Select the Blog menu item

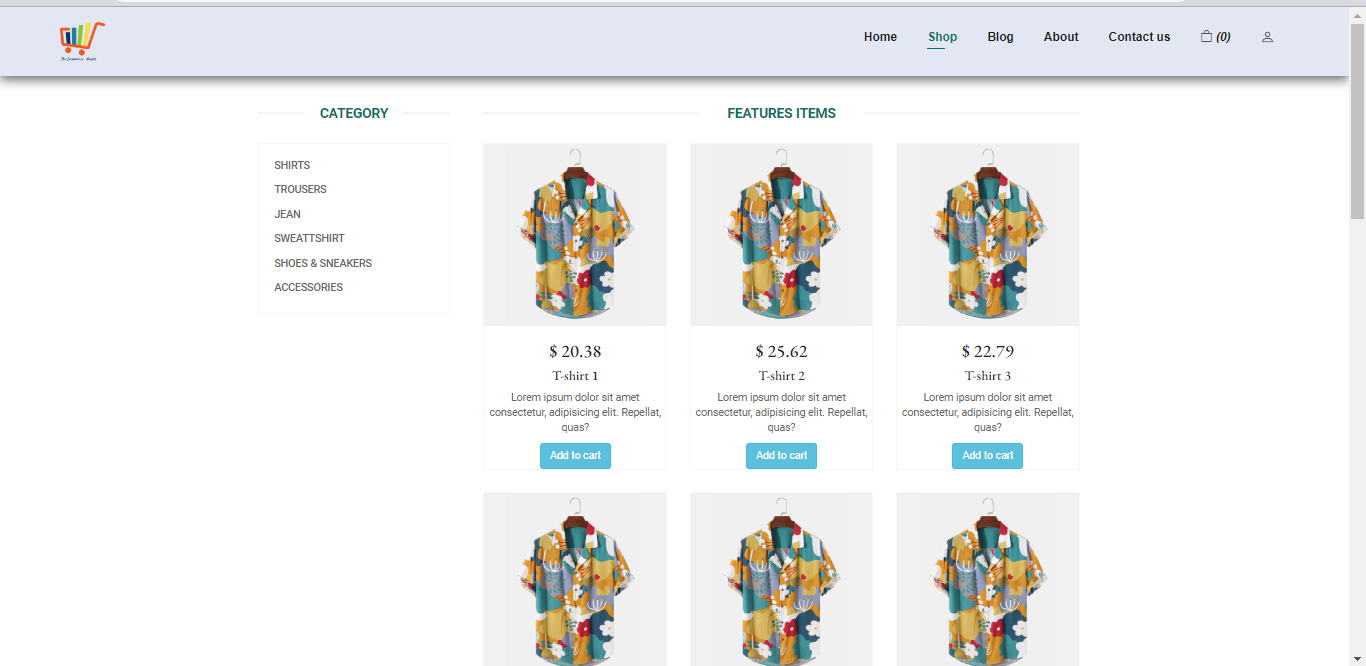pyautogui.click(x=1000, y=37)
